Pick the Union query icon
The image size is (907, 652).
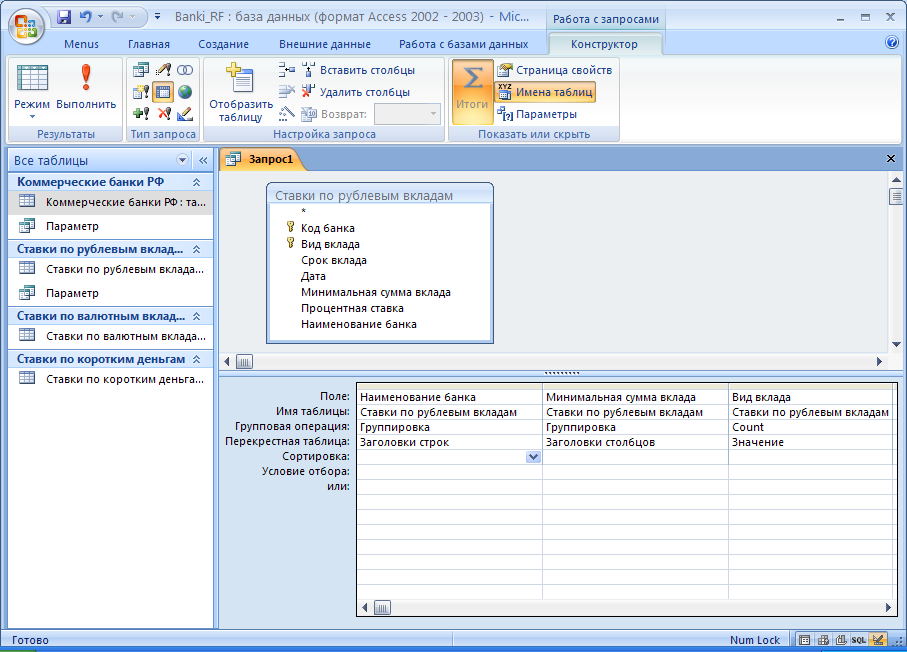tap(185, 70)
